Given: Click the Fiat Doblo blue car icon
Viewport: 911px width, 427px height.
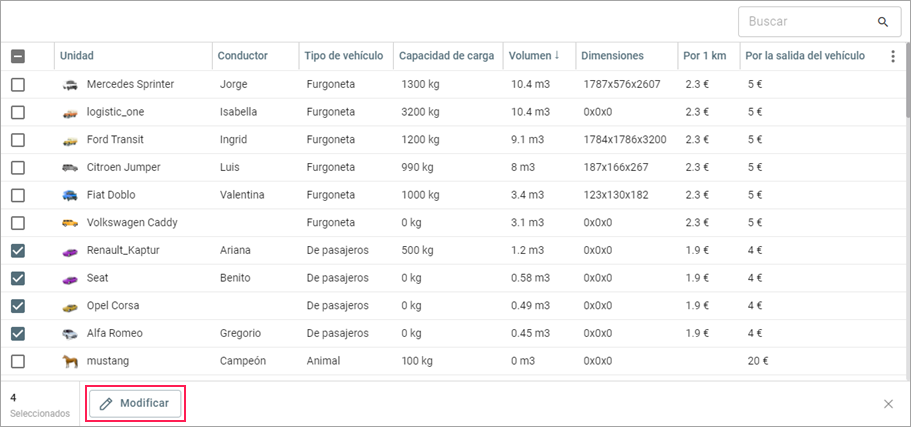Looking at the screenshot, I should click(69, 195).
